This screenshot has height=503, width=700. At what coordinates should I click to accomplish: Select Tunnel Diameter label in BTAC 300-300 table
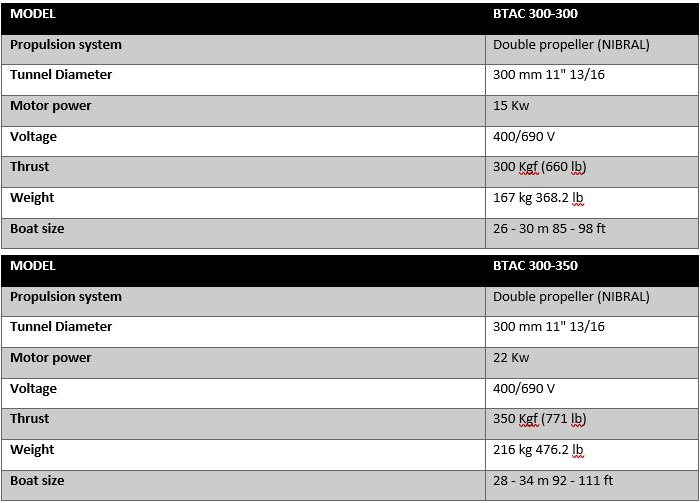click(61, 75)
